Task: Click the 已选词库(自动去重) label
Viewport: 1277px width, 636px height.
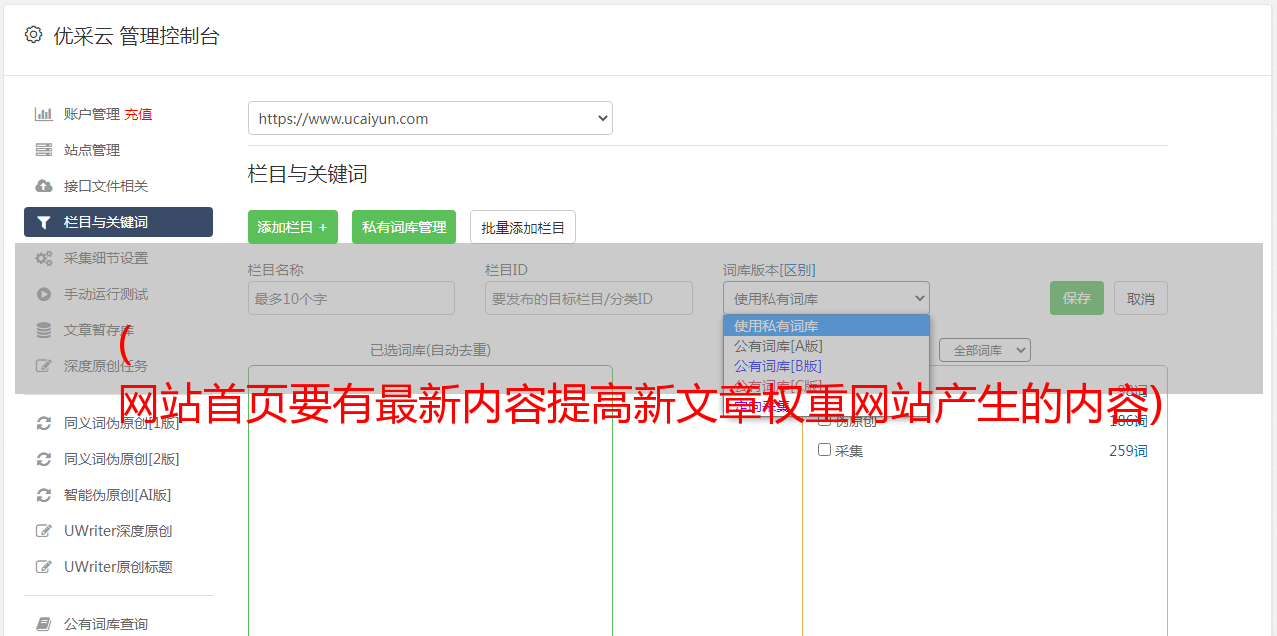Action: click(430, 350)
